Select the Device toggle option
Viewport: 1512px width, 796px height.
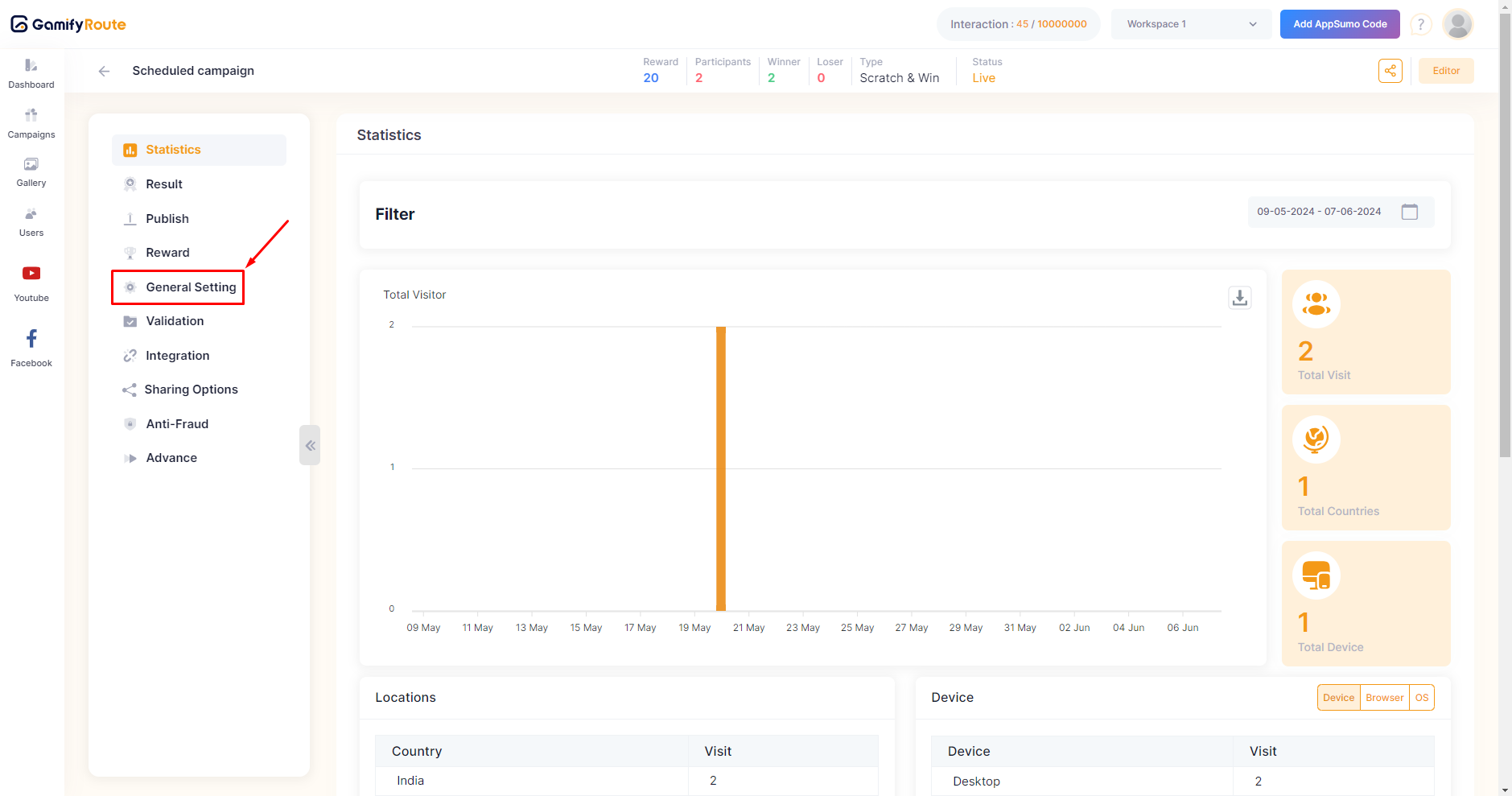(1338, 698)
